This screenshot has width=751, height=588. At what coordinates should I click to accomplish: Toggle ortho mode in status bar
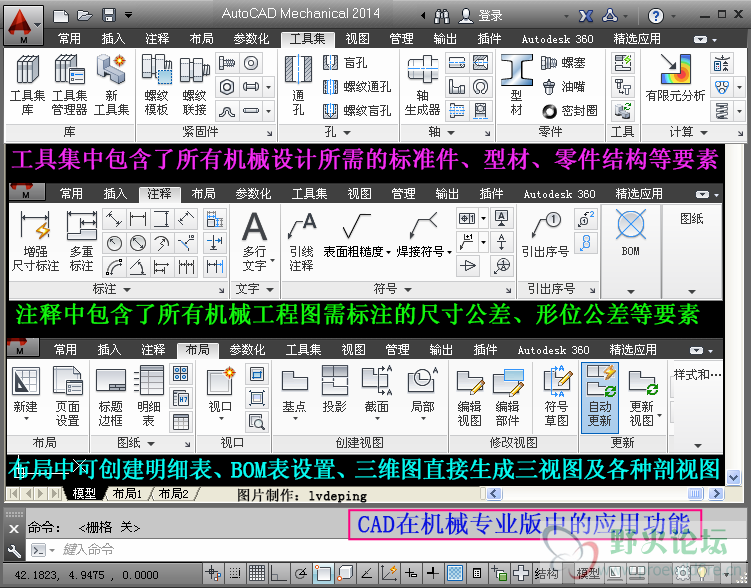tap(279, 573)
